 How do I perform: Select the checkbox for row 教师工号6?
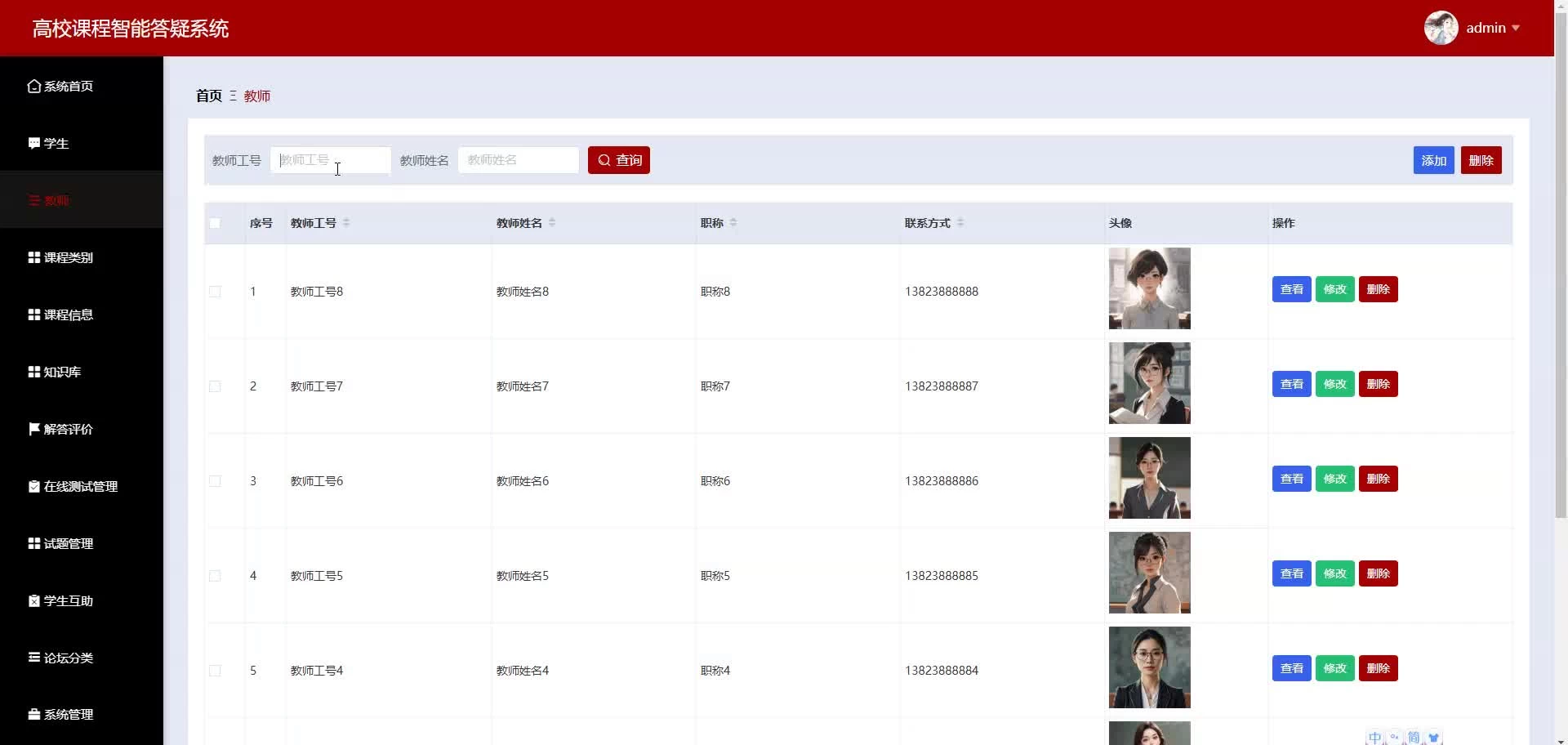pos(215,481)
